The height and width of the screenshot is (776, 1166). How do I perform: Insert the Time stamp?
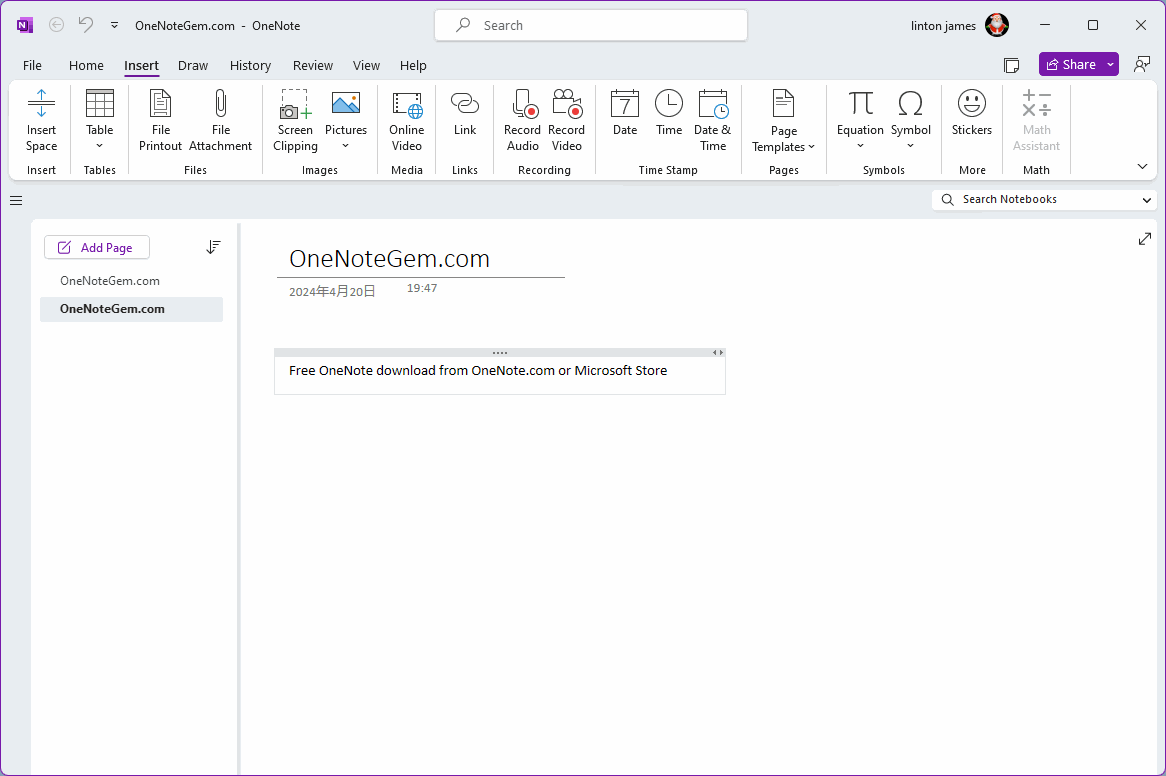click(669, 114)
